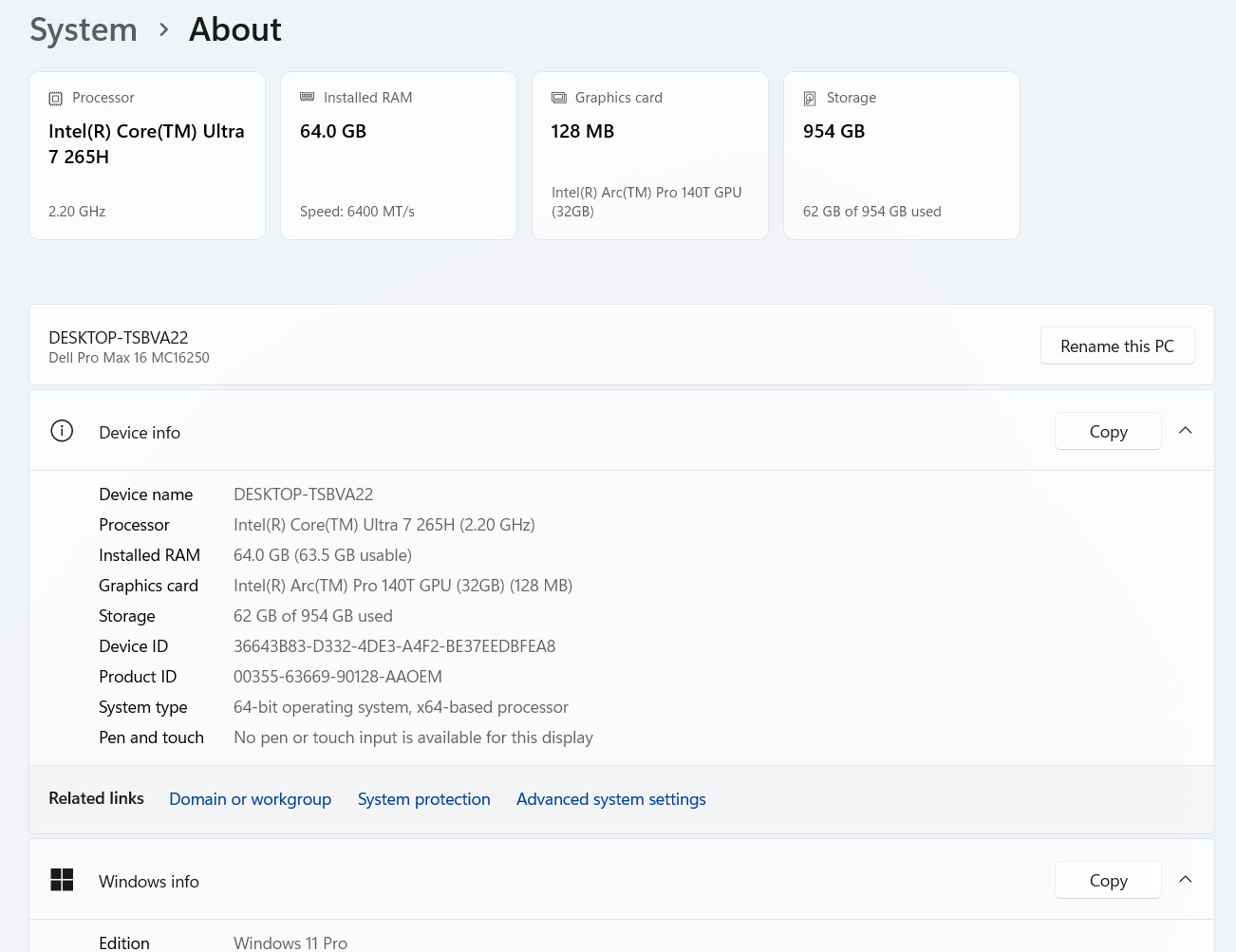Open System protection link
The height and width of the screenshot is (952, 1236).
tap(423, 799)
